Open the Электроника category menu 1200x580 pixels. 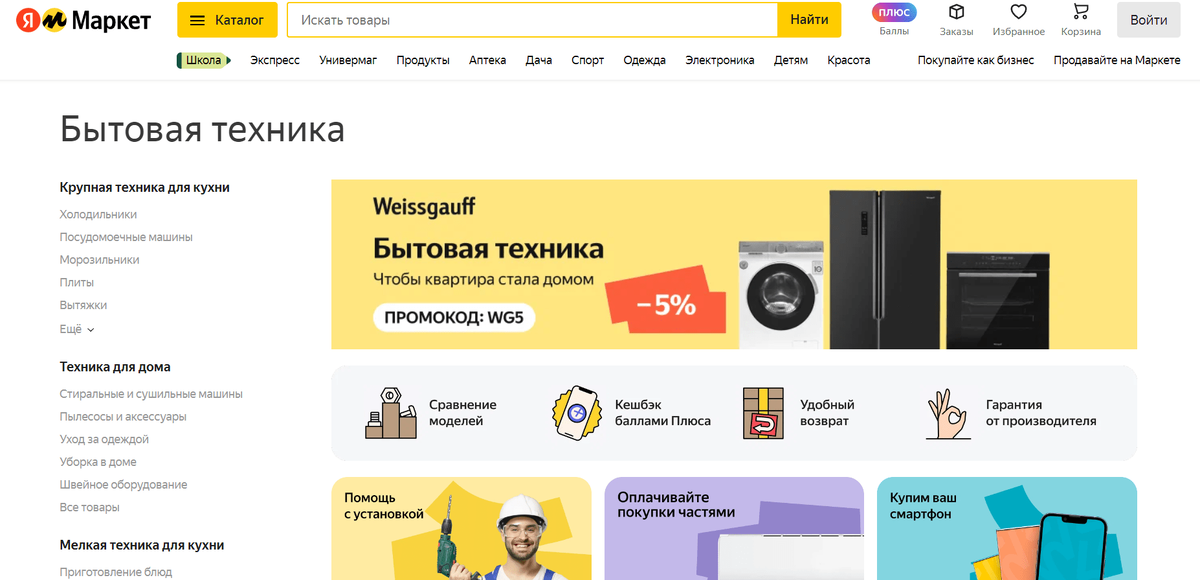coord(720,60)
